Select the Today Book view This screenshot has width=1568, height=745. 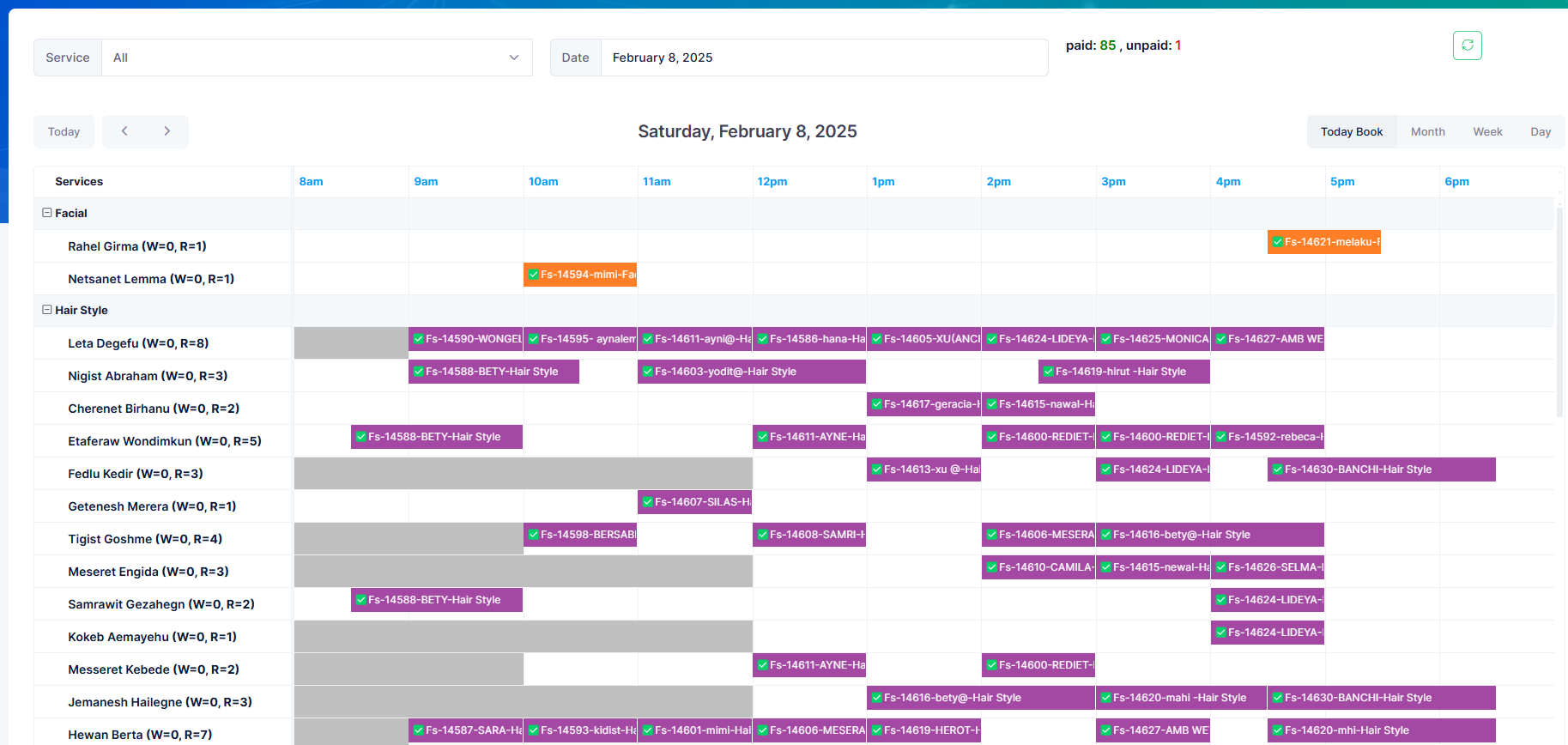point(1351,131)
